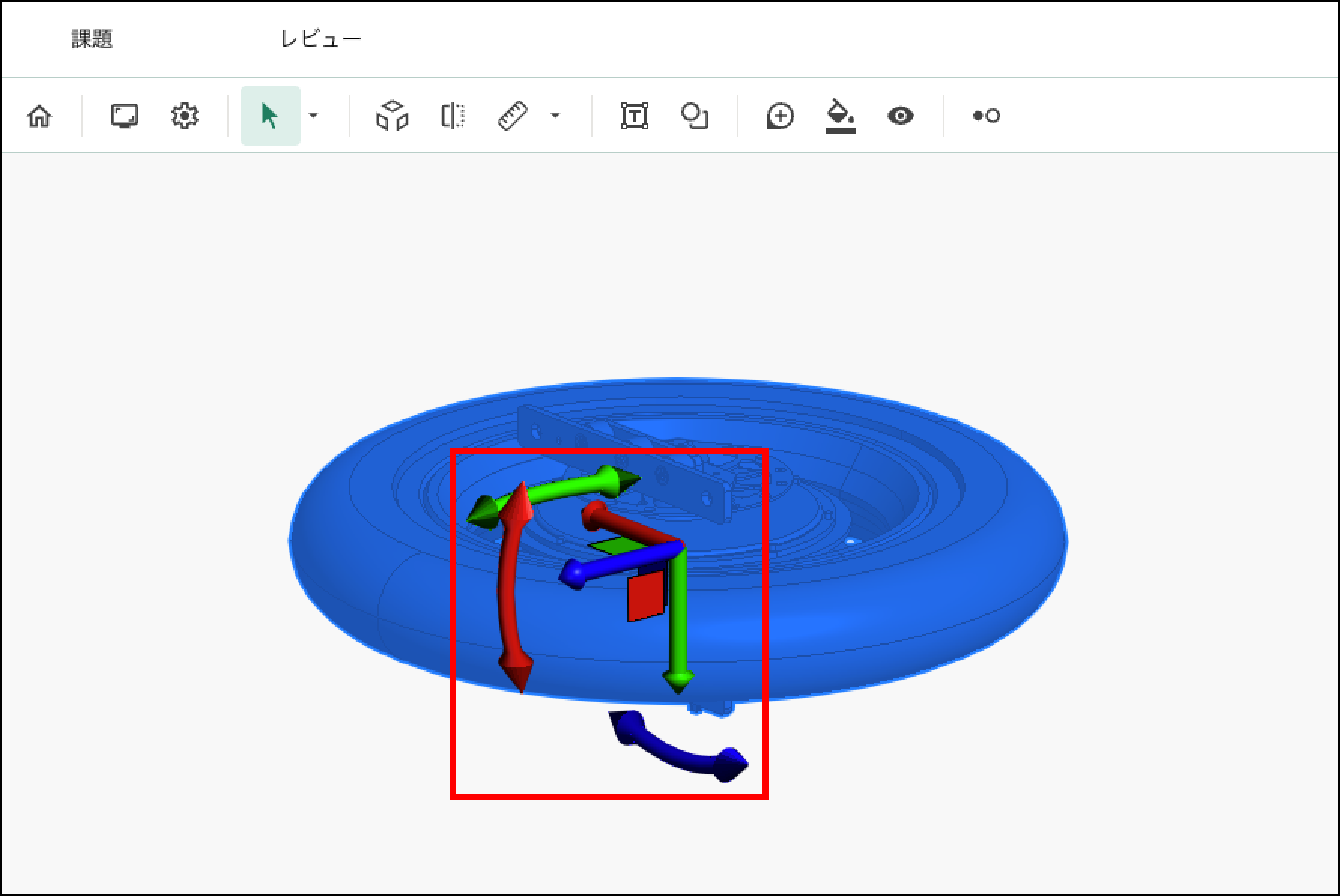The image size is (1340, 896).
Task: Switch to the 課題 tab
Action: (x=92, y=39)
